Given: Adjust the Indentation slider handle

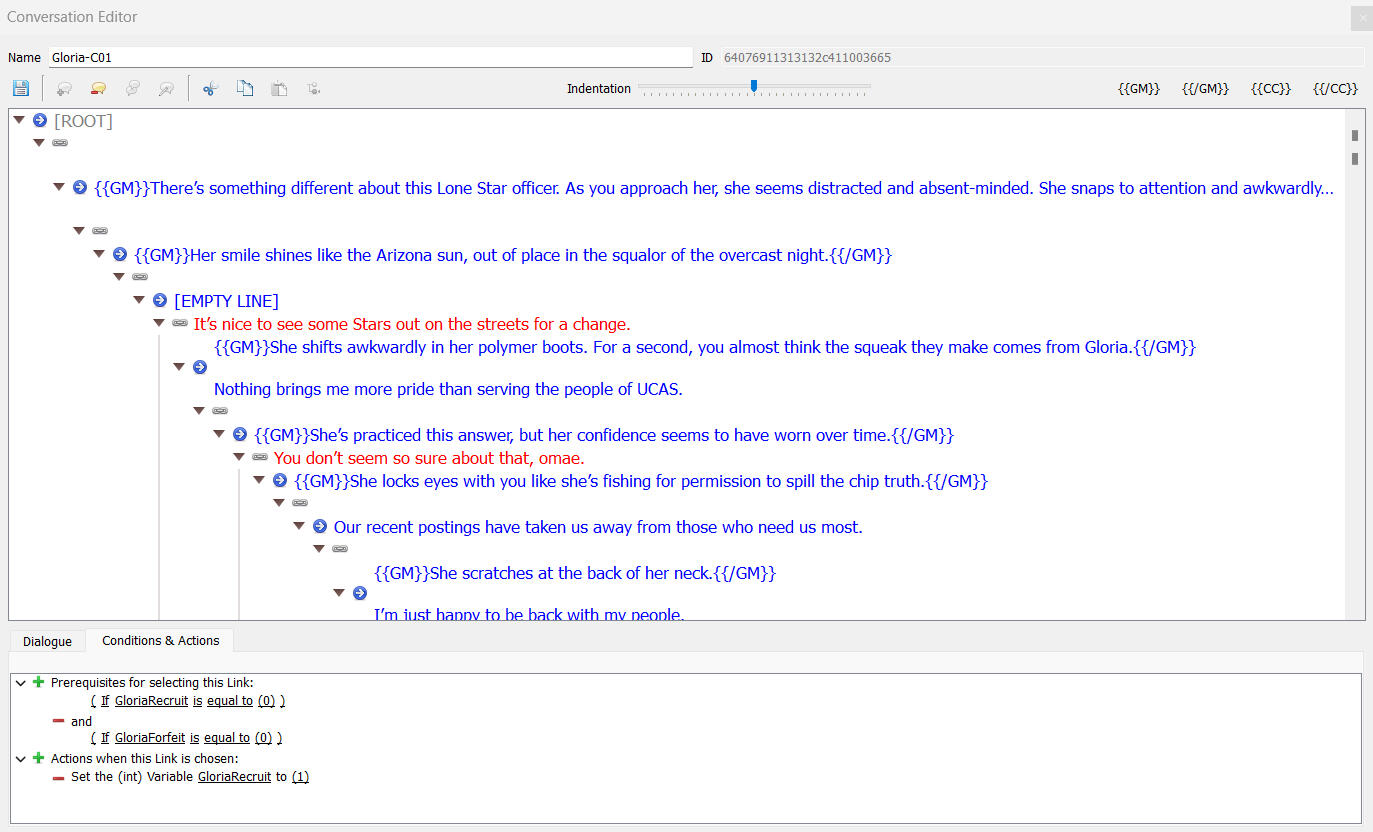Looking at the screenshot, I should click(x=754, y=87).
